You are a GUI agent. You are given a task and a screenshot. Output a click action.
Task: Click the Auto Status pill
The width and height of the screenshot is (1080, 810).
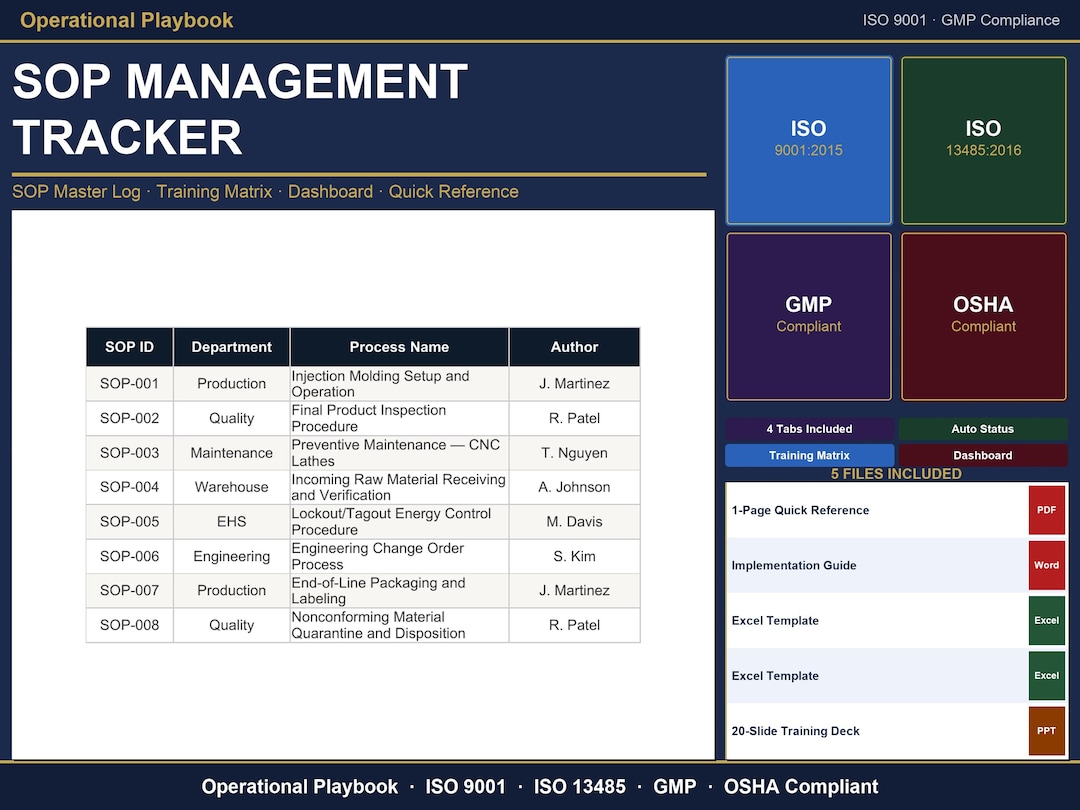(983, 429)
